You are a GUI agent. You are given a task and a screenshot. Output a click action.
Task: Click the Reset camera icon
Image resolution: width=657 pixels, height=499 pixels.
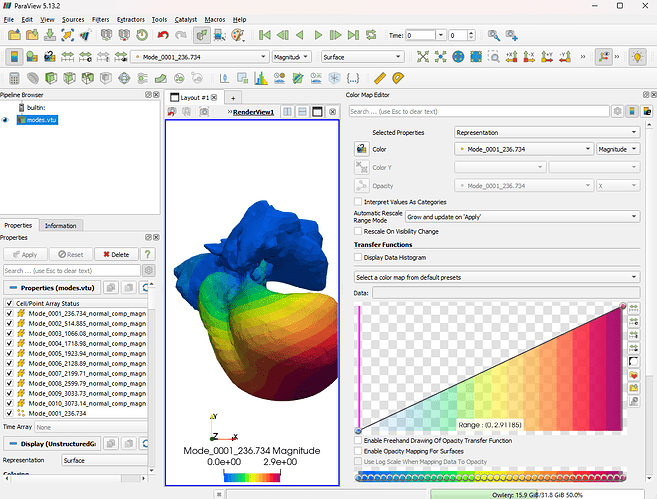[x=422, y=57]
